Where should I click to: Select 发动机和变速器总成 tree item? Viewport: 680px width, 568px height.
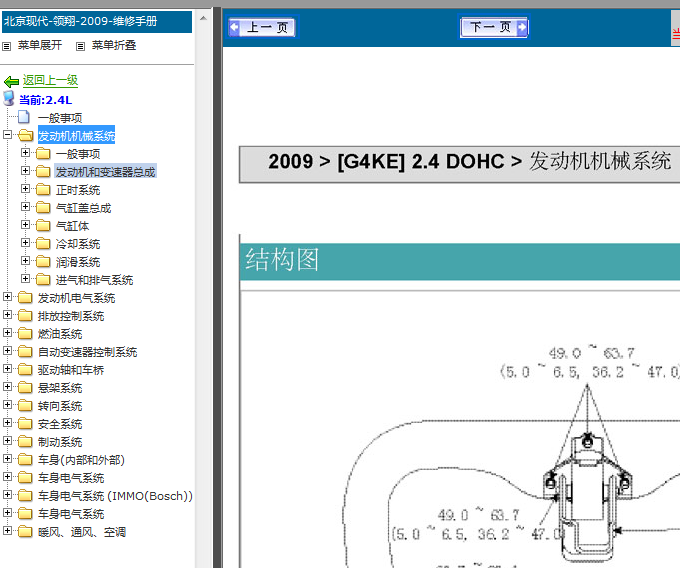coord(105,172)
